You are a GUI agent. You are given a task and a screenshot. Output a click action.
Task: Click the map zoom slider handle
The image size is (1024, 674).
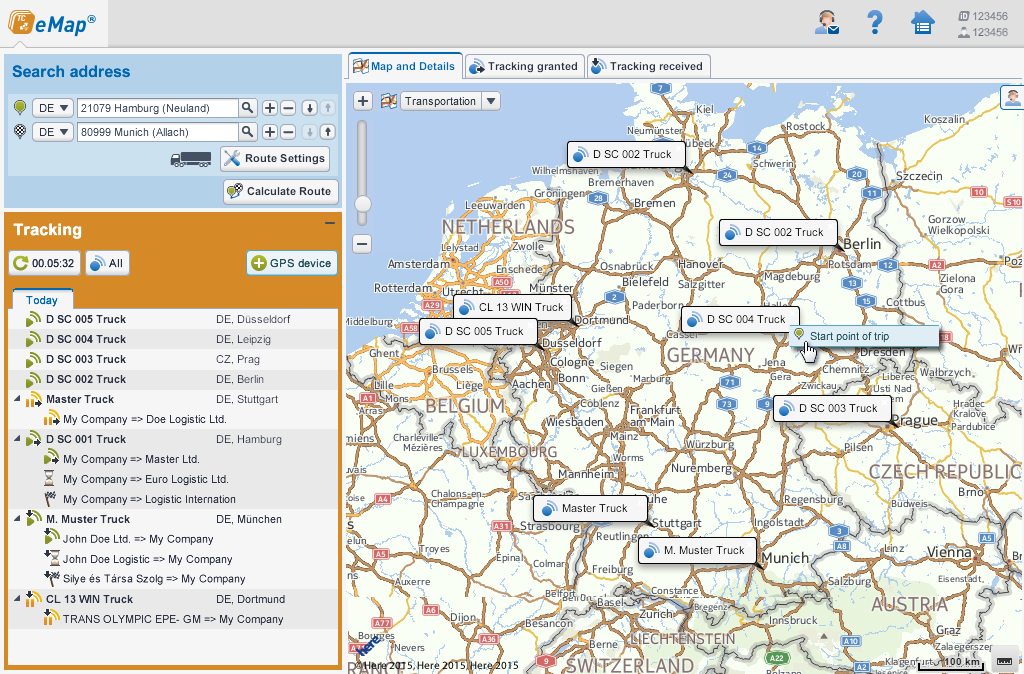point(363,204)
